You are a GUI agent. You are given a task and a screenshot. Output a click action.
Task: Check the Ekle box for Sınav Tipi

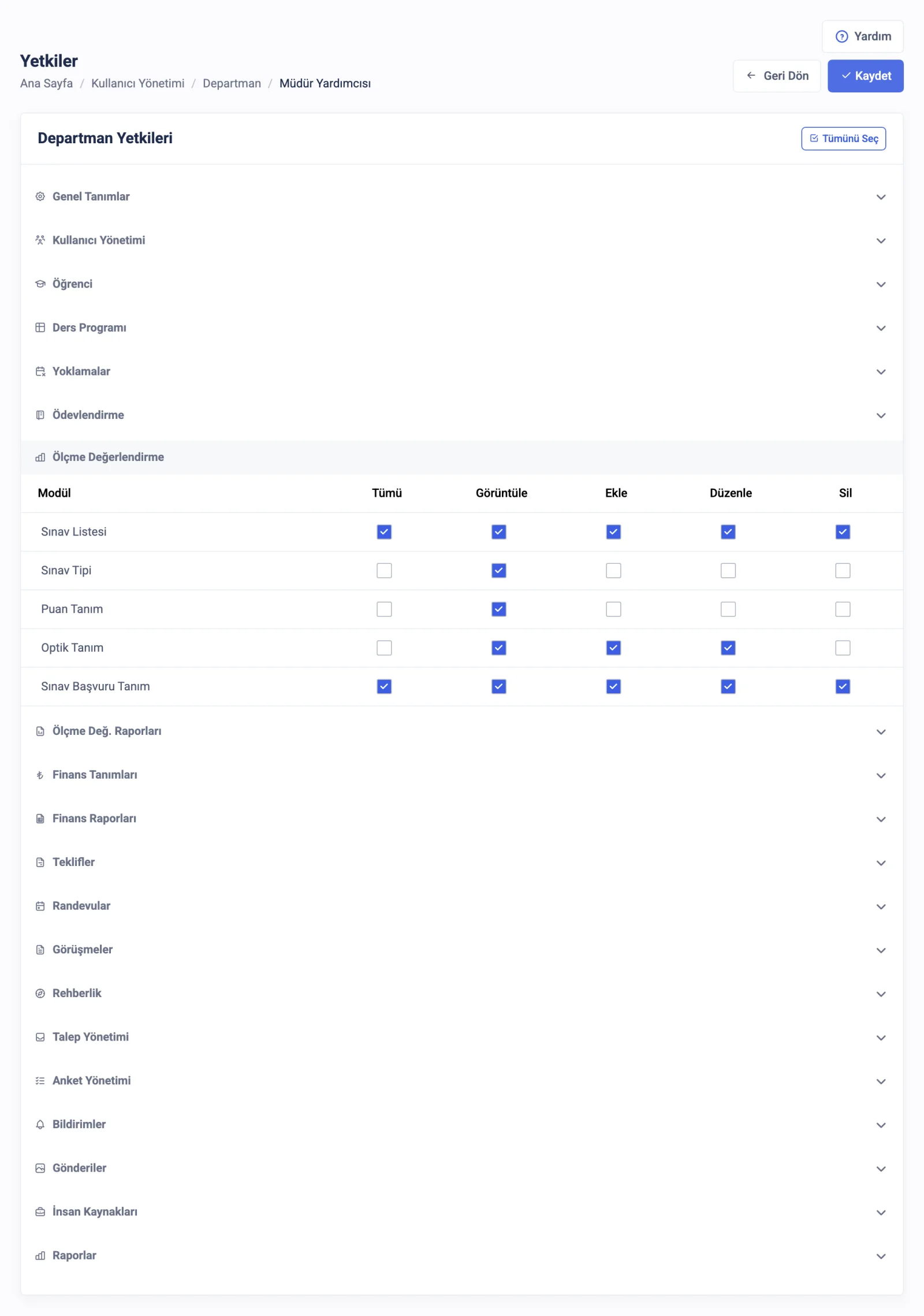tap(613, 571)
